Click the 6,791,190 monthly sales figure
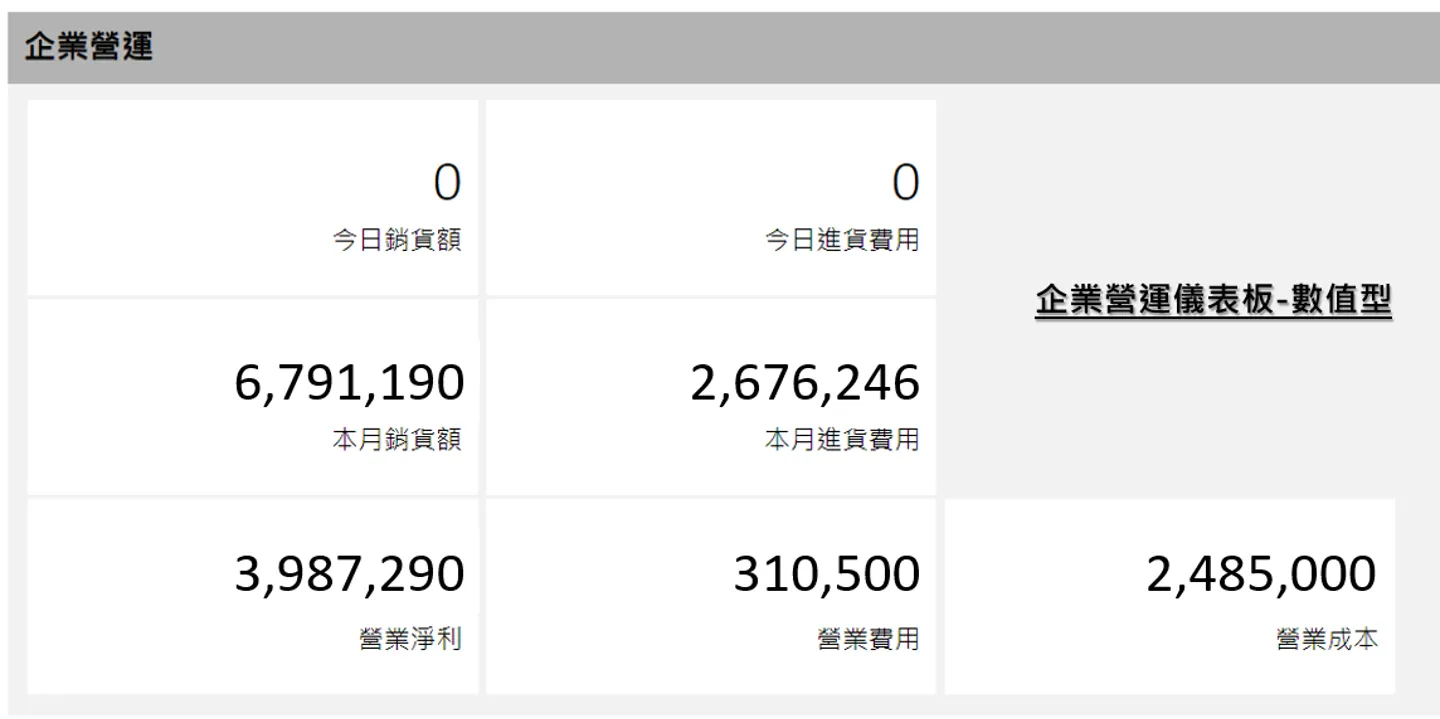Image resolution: width=1440 pixels, height=719 pixels. [349, 383]
